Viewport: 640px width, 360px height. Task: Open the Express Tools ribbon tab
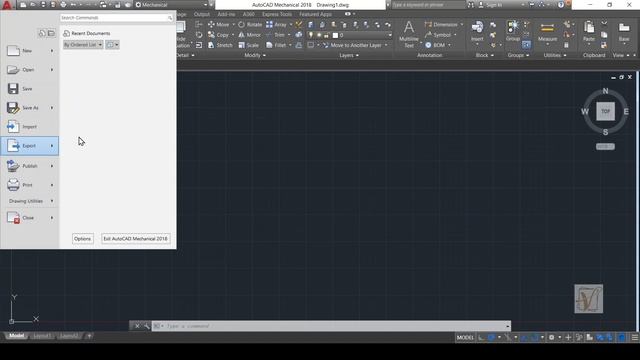[x=277, y=14]
